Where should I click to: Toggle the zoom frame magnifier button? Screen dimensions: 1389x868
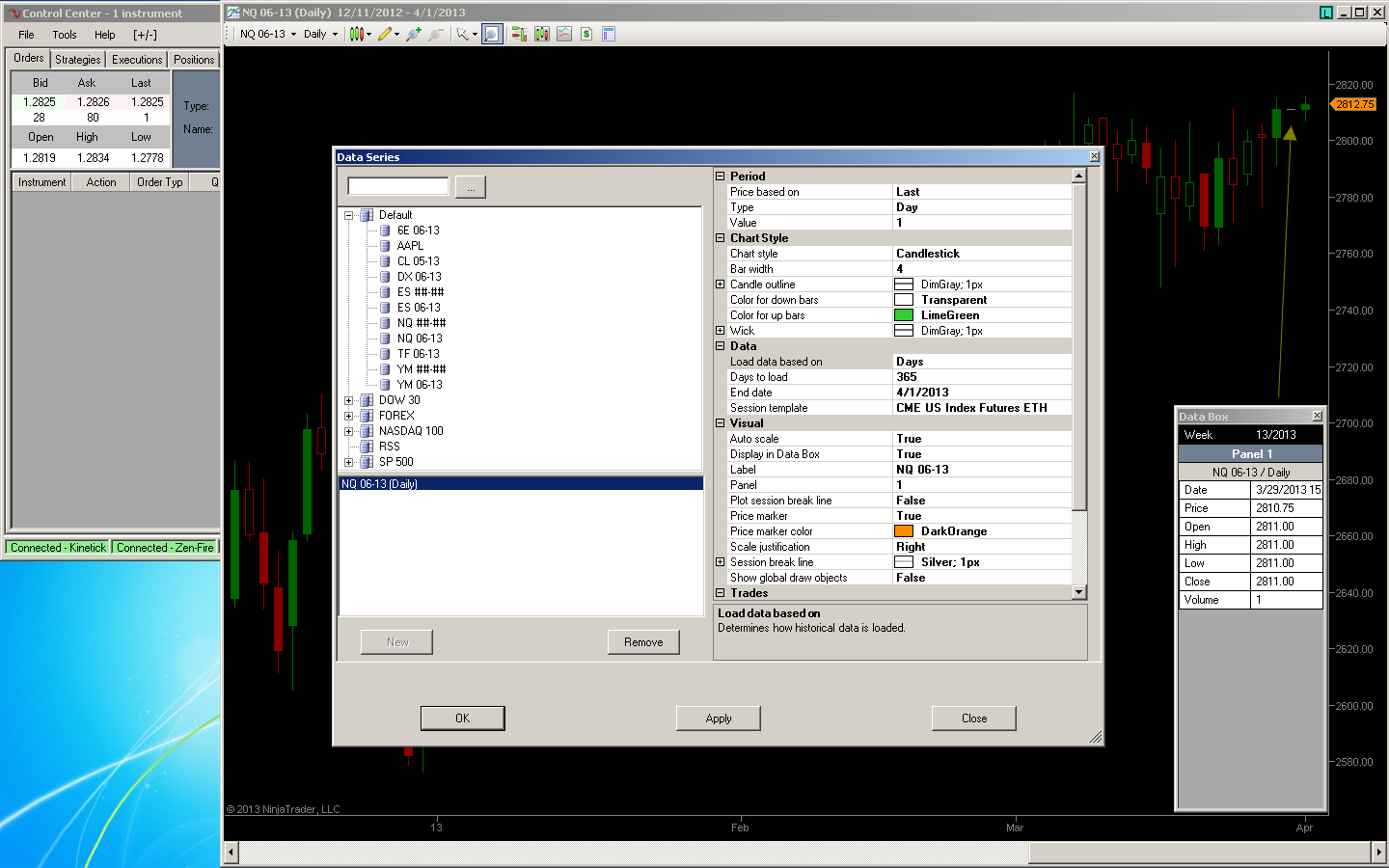pyautogui.click(x=492, y=34)
